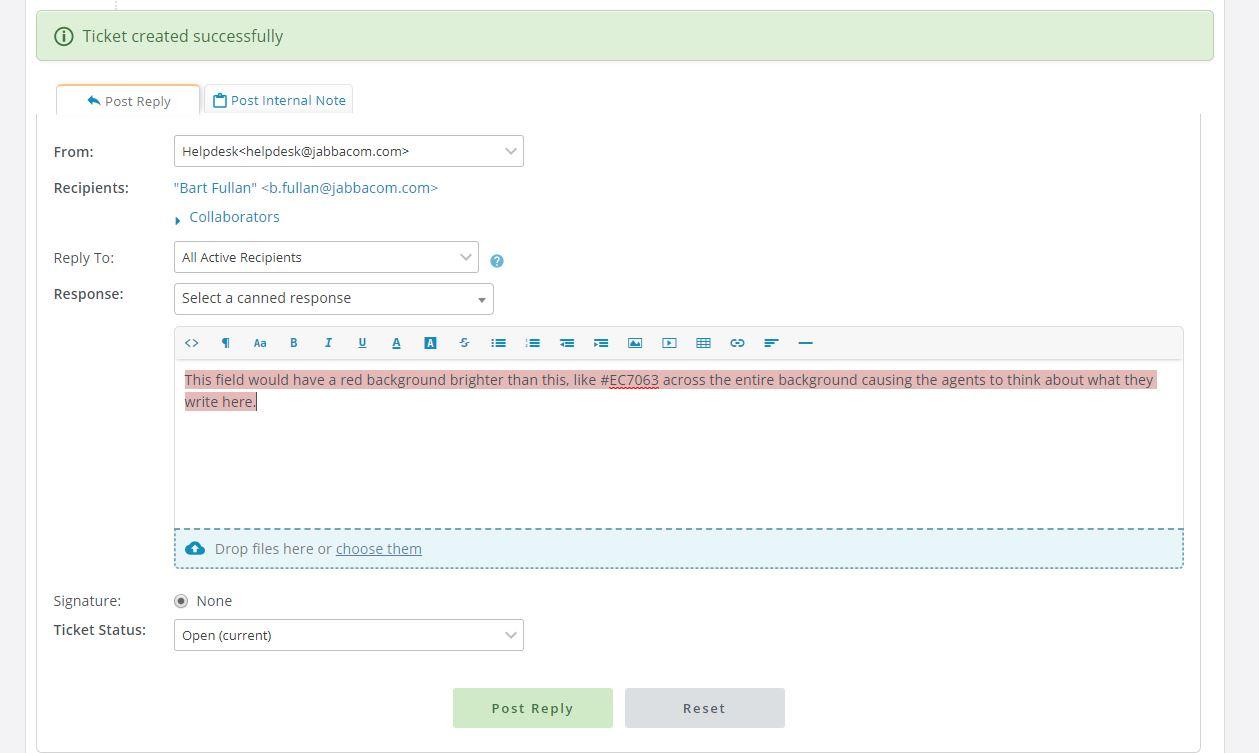Viewport: 1259px width, 753px height.
Task: Insert an image using the toolbar
Action: pyautogui.click(x=635, y=343)
